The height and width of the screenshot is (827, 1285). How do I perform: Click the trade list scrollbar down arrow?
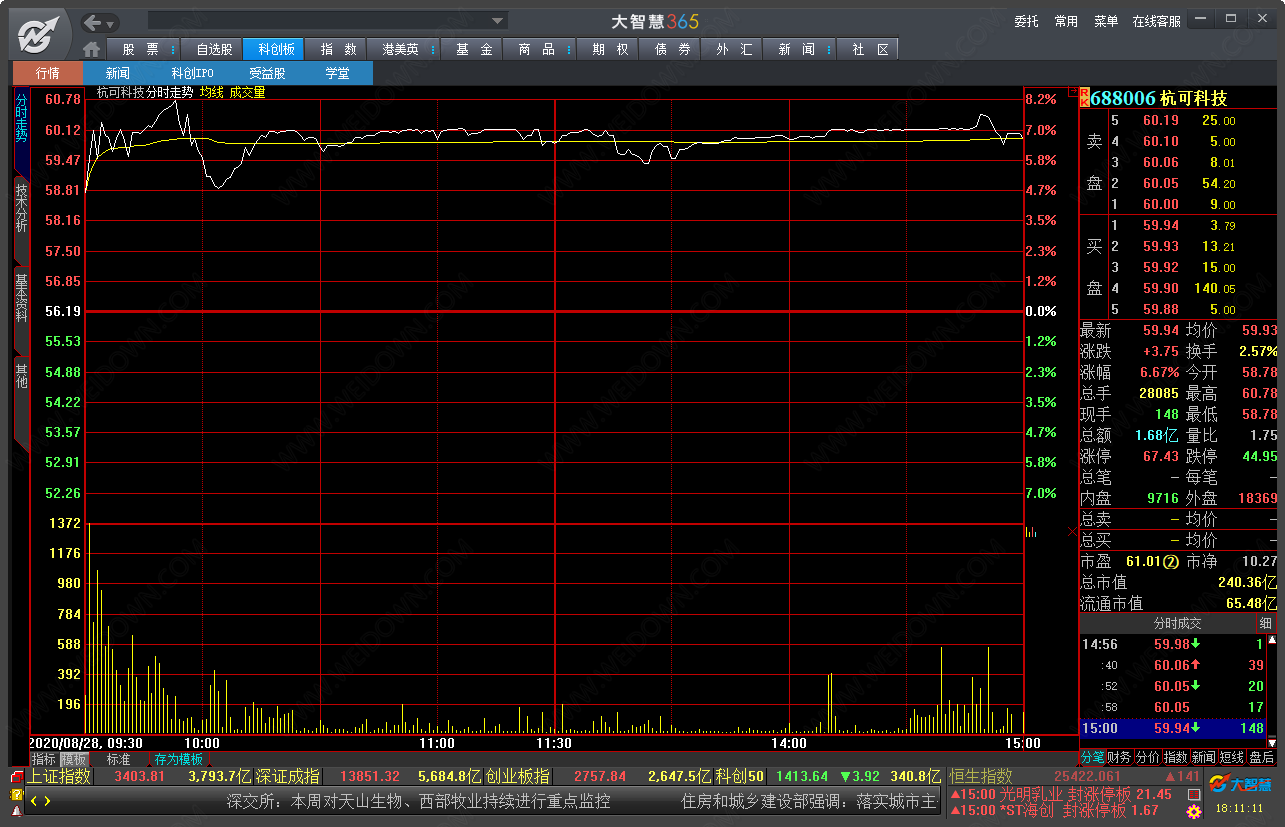tap(1271, 743)
